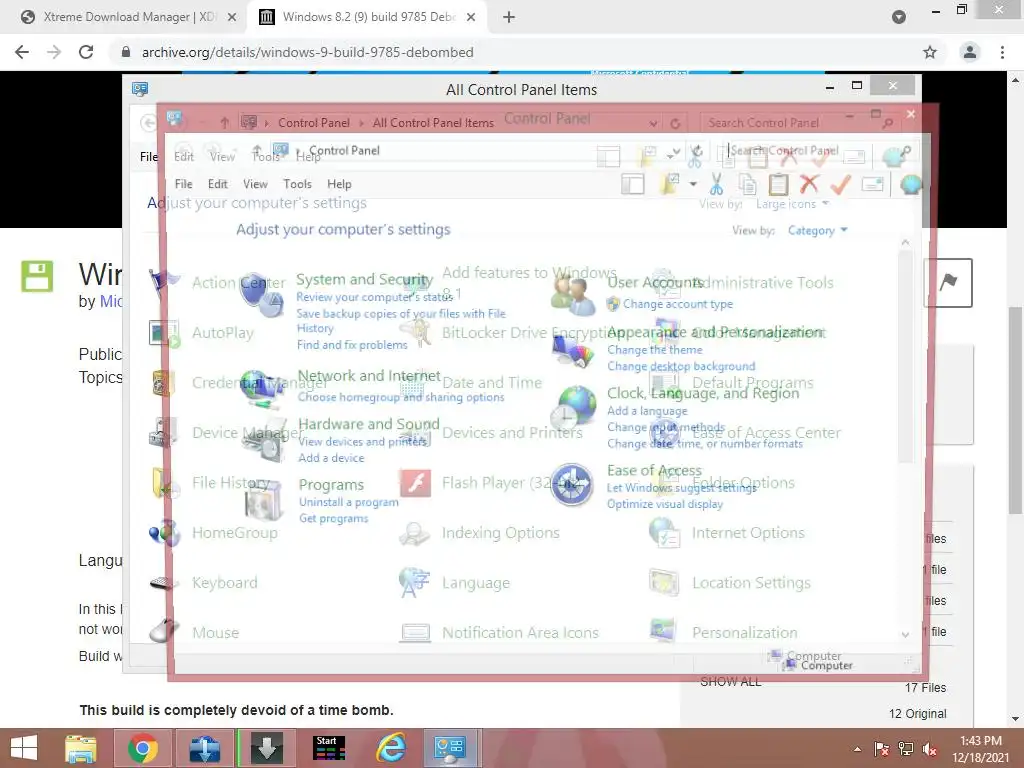Click the Chrome address bar URL
This screenshot has height=768, width=1024.
tap(308, 52)
